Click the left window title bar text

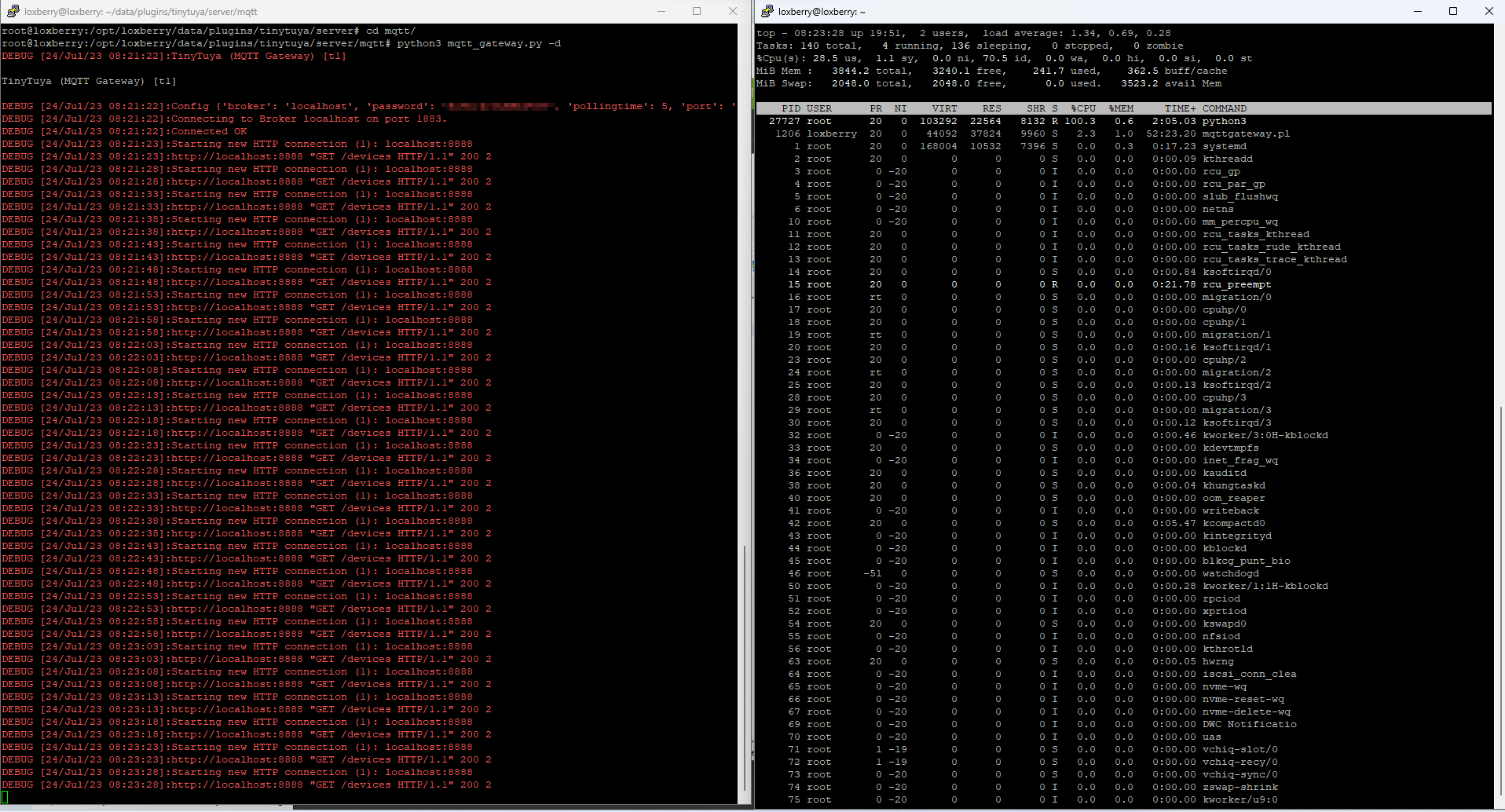pos(141,12)
